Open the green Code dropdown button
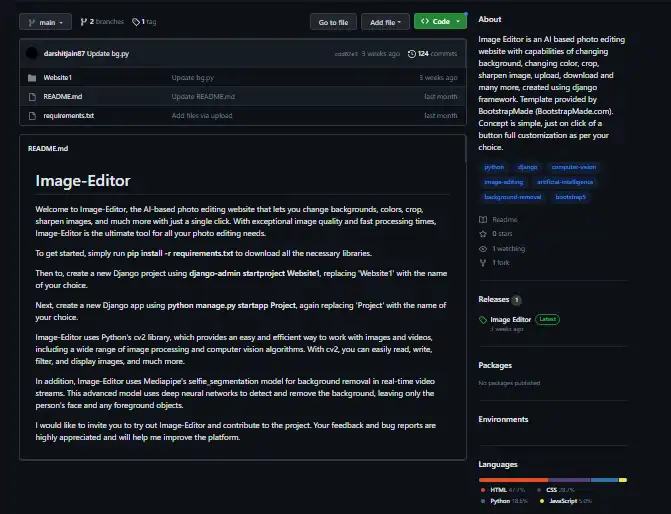 pyautogui.click(x=440, y=21)
